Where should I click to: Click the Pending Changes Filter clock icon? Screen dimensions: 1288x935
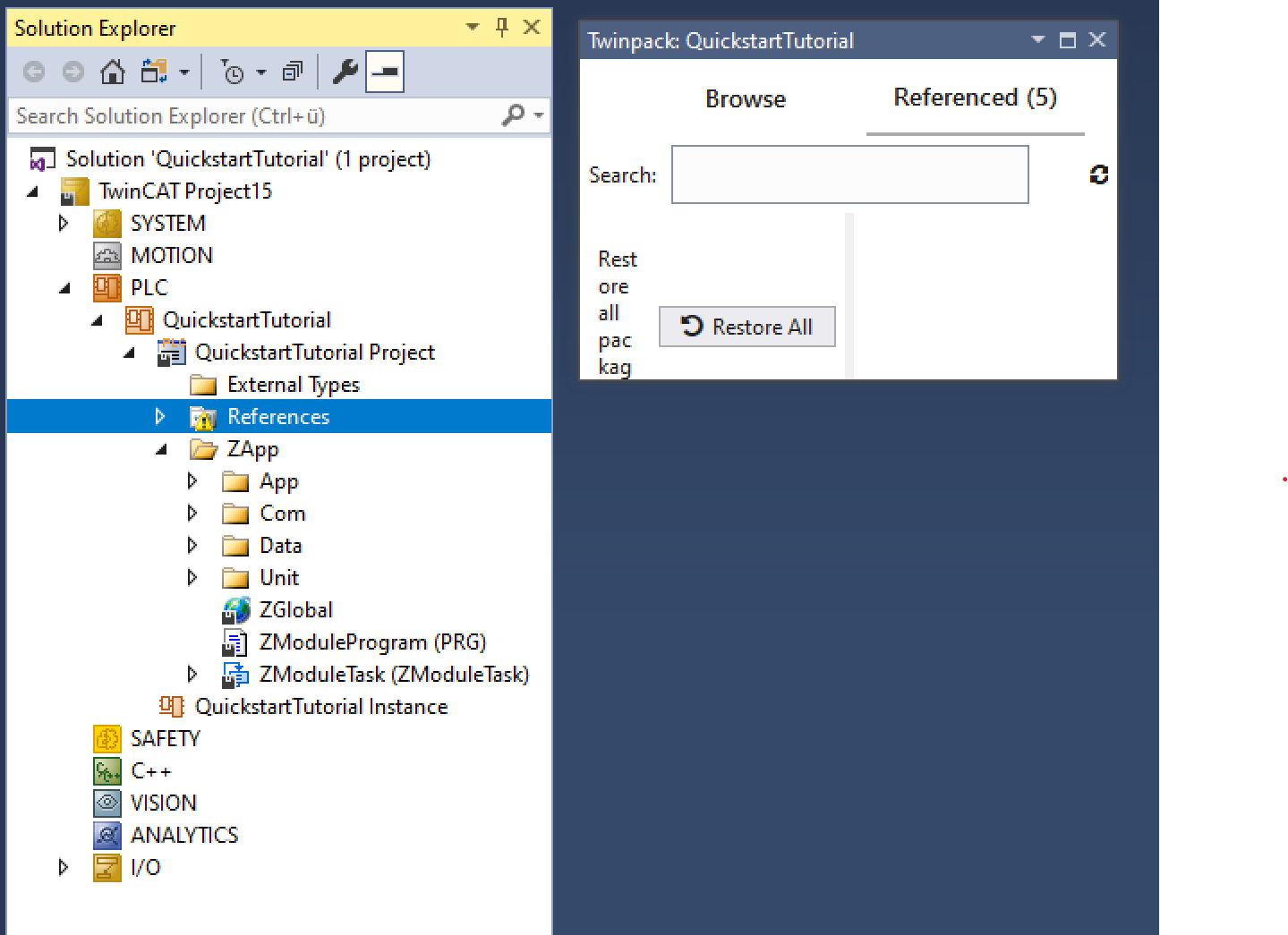pyautogui.click(x=233, y=72)
